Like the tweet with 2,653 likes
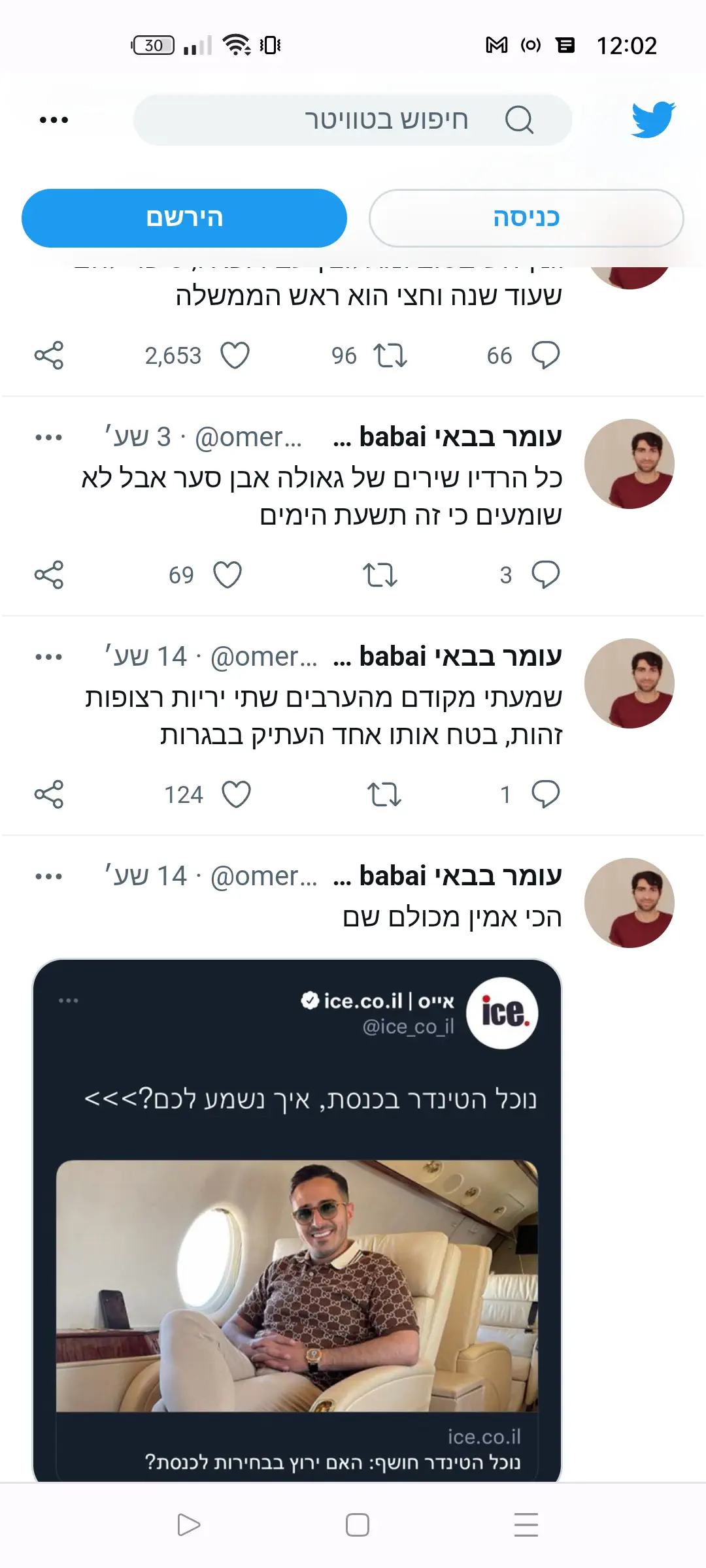The height and width of the screenshot is (1568, 706). (235, 355)
